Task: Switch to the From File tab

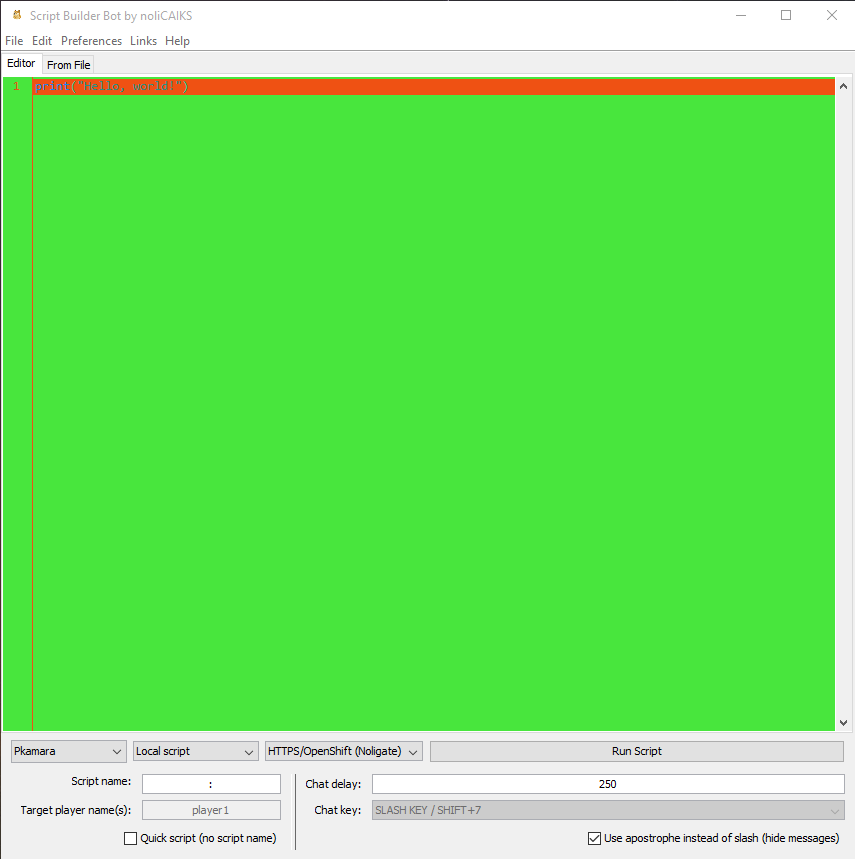Action: (68, 65)
